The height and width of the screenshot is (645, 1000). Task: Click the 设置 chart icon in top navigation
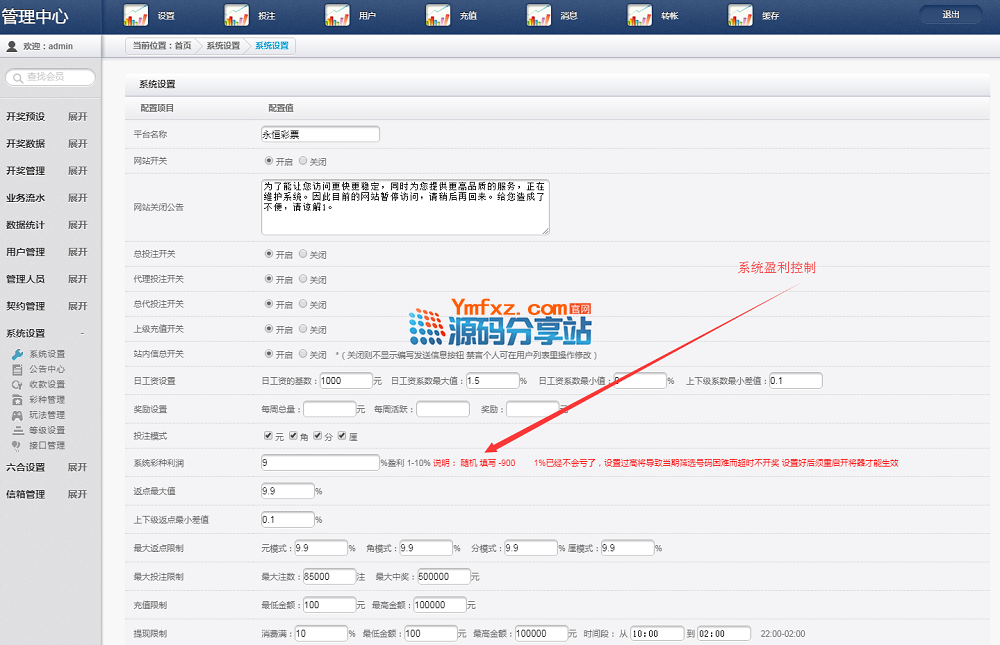pos(136,16)
